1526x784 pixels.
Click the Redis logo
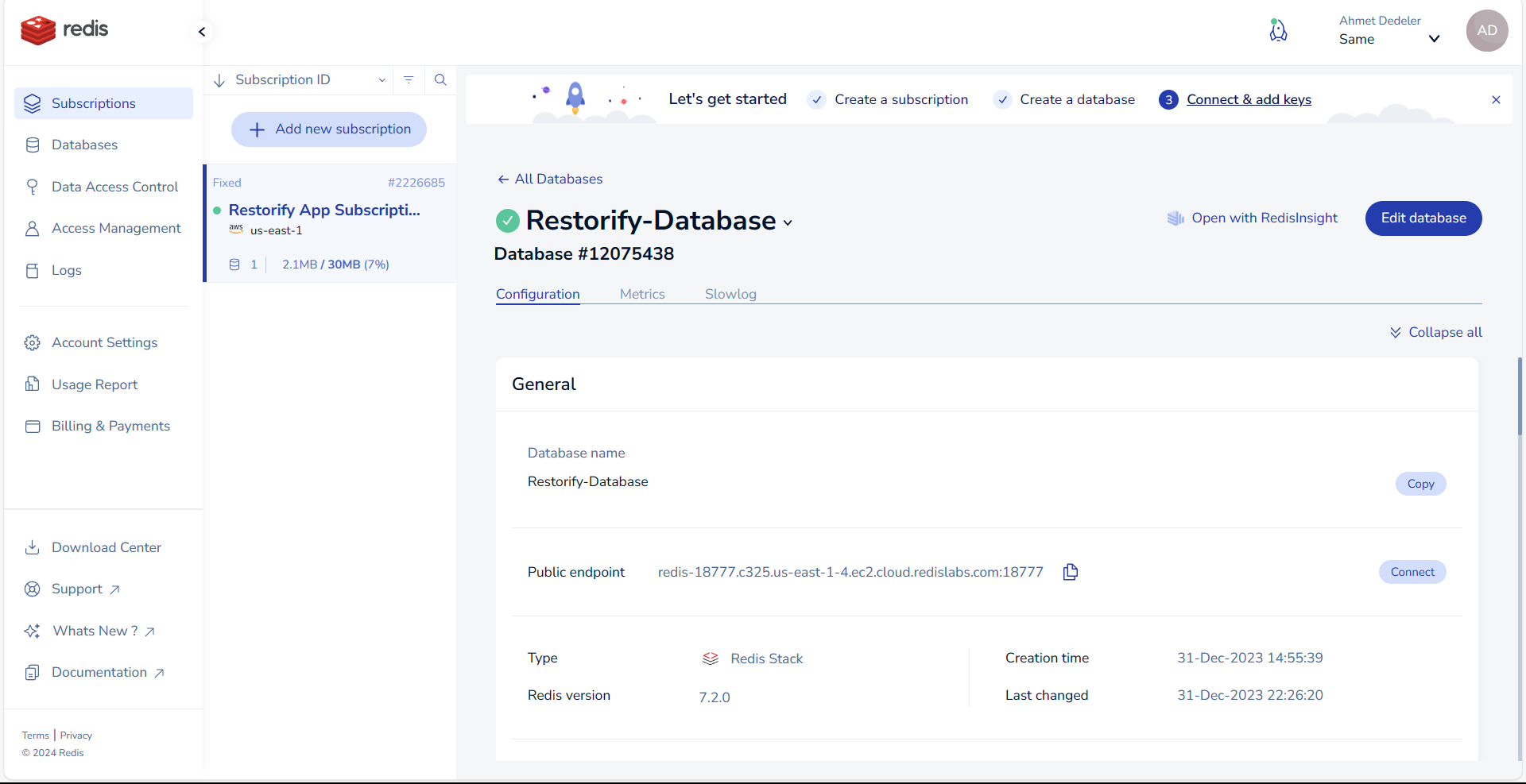point(64,29)
